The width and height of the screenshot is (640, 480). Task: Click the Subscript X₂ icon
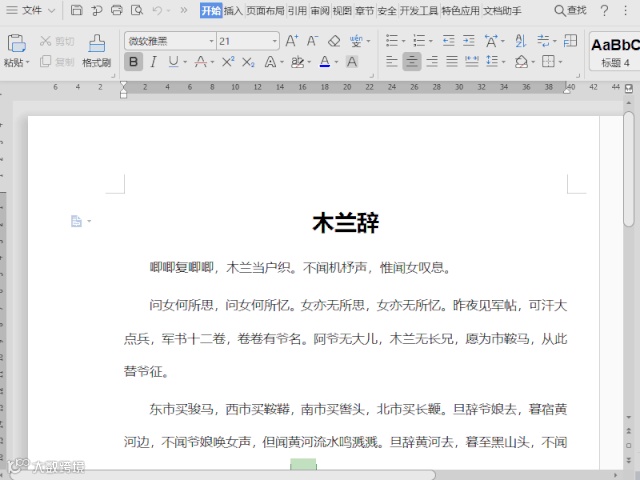(248, 62)
